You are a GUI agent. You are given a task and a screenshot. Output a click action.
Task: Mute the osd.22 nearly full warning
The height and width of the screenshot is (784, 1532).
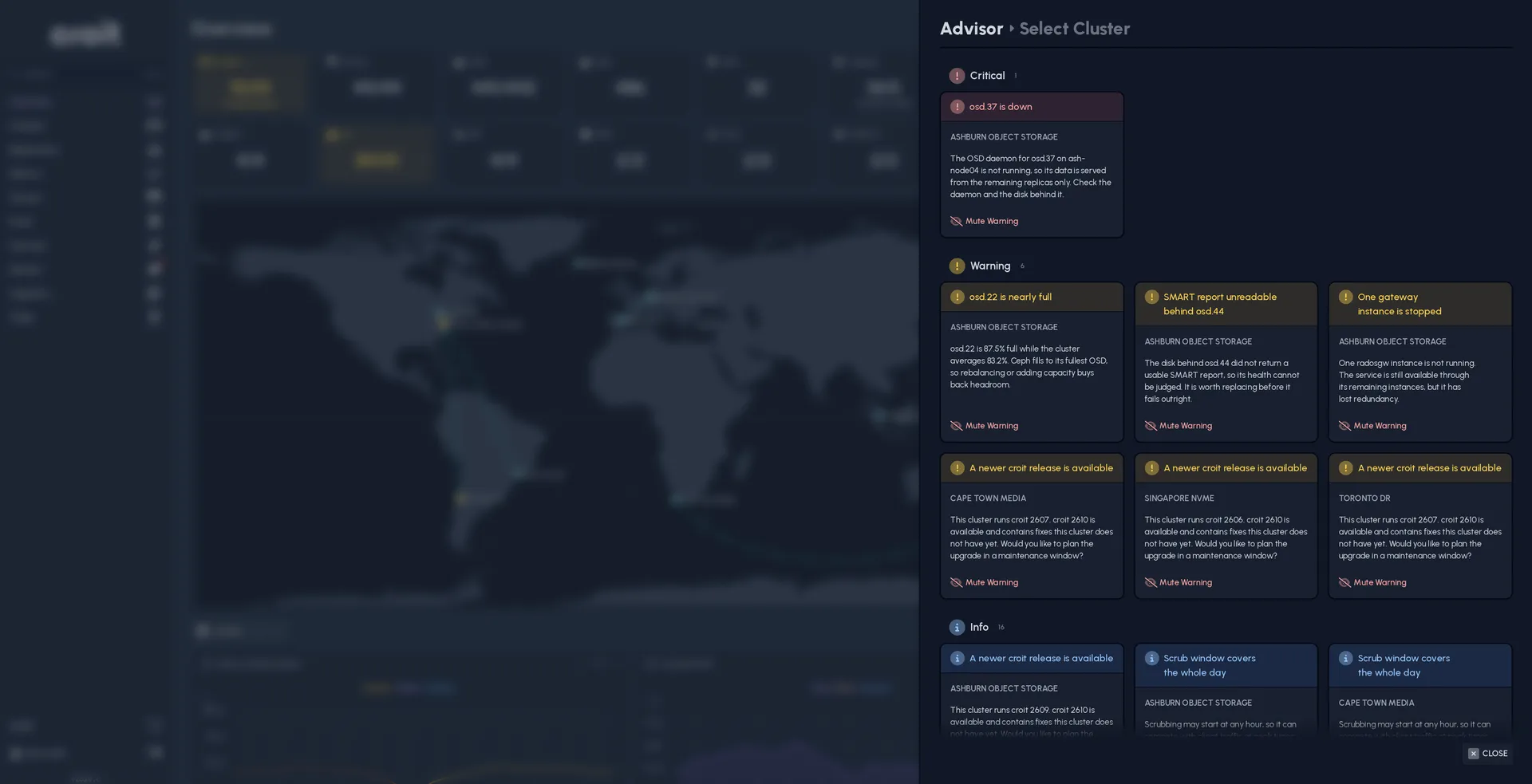click(984, 426)
